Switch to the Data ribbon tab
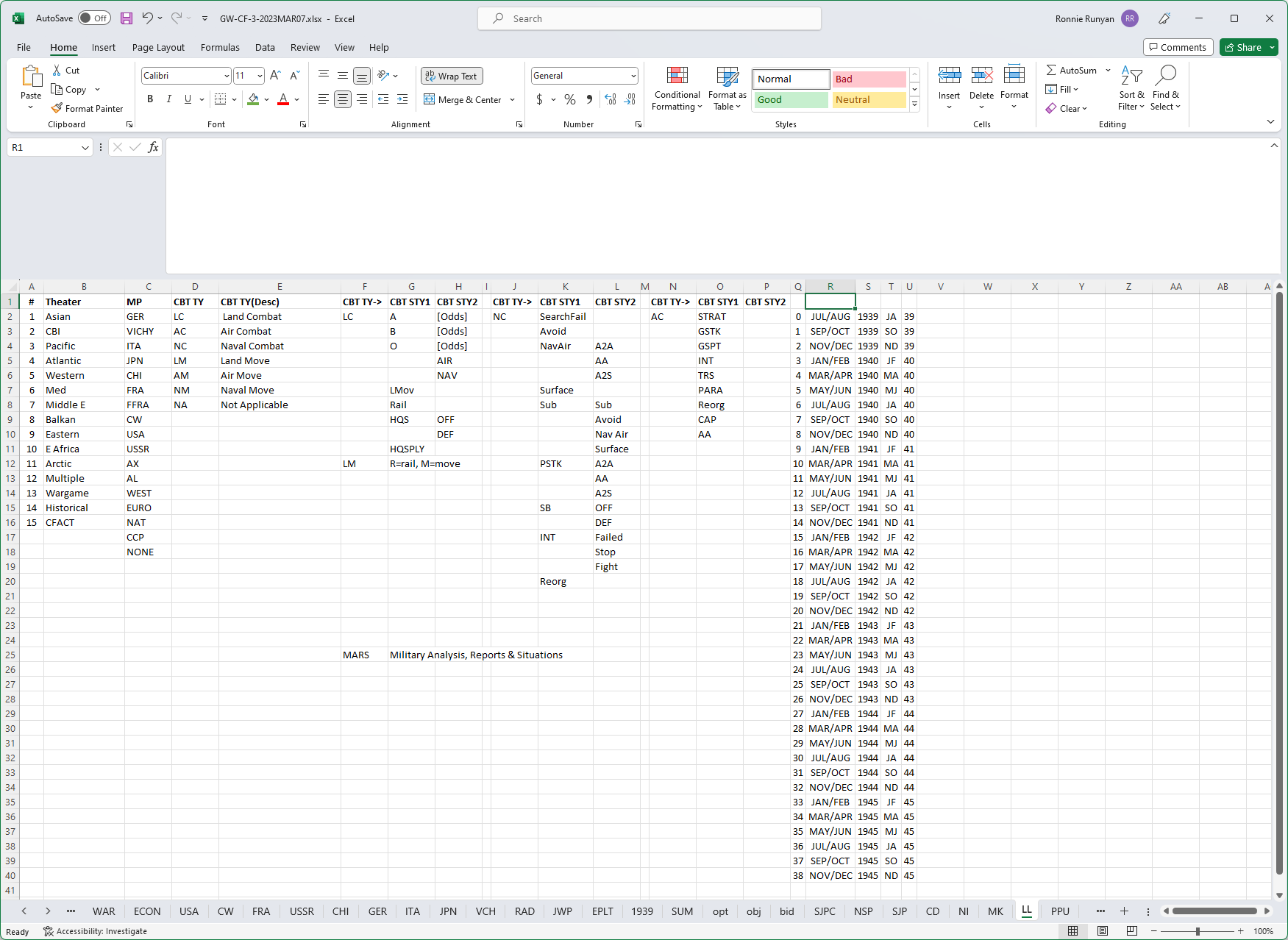 [265, 48]
